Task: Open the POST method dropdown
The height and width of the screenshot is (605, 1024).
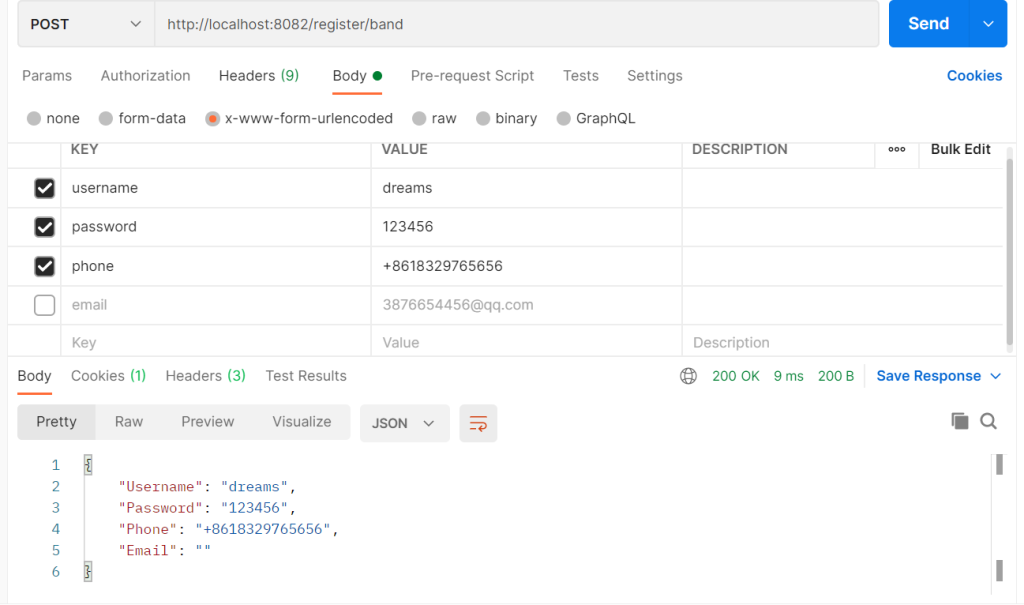Action: point(85,24)
